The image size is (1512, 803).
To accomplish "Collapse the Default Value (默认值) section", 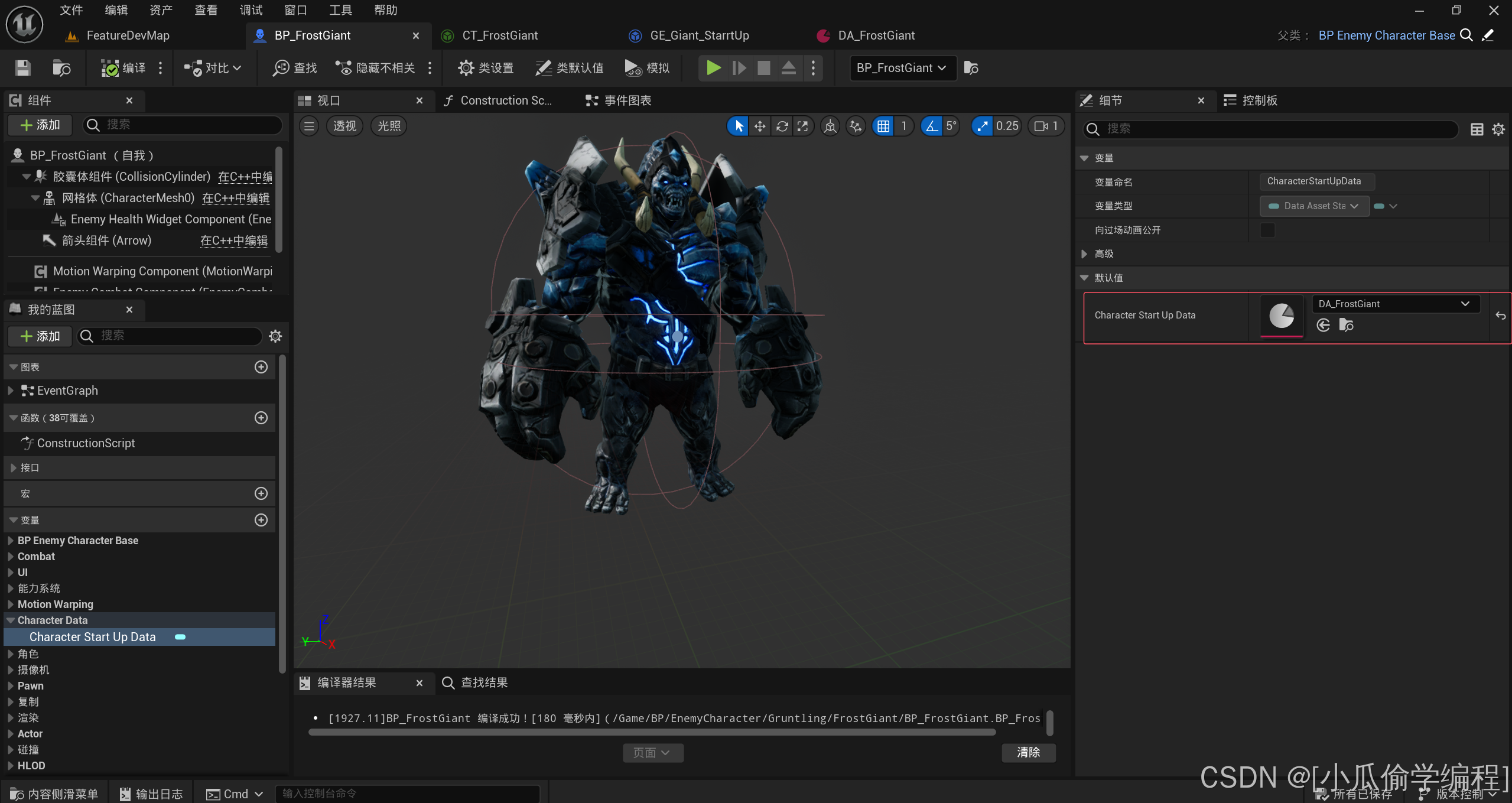I will (1084, 278).
